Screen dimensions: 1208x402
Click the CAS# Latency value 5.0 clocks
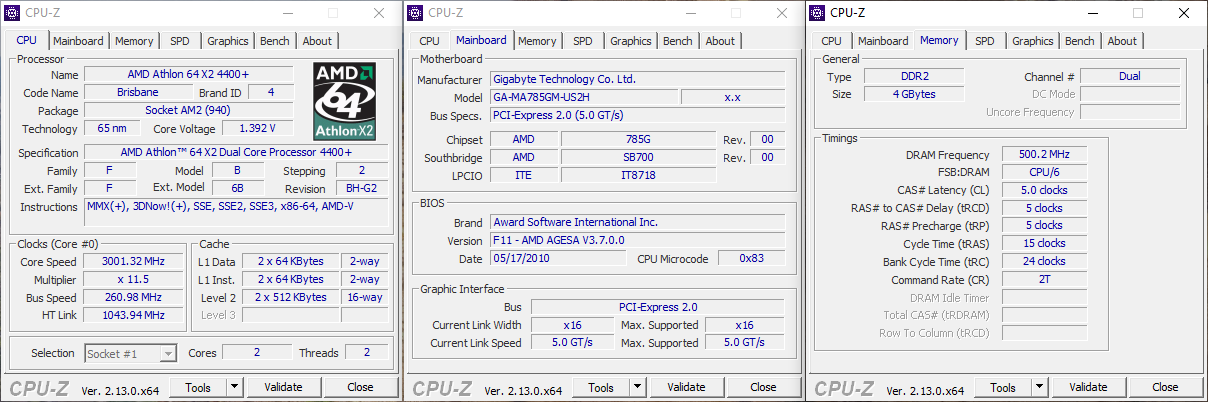pos(1044,190)
